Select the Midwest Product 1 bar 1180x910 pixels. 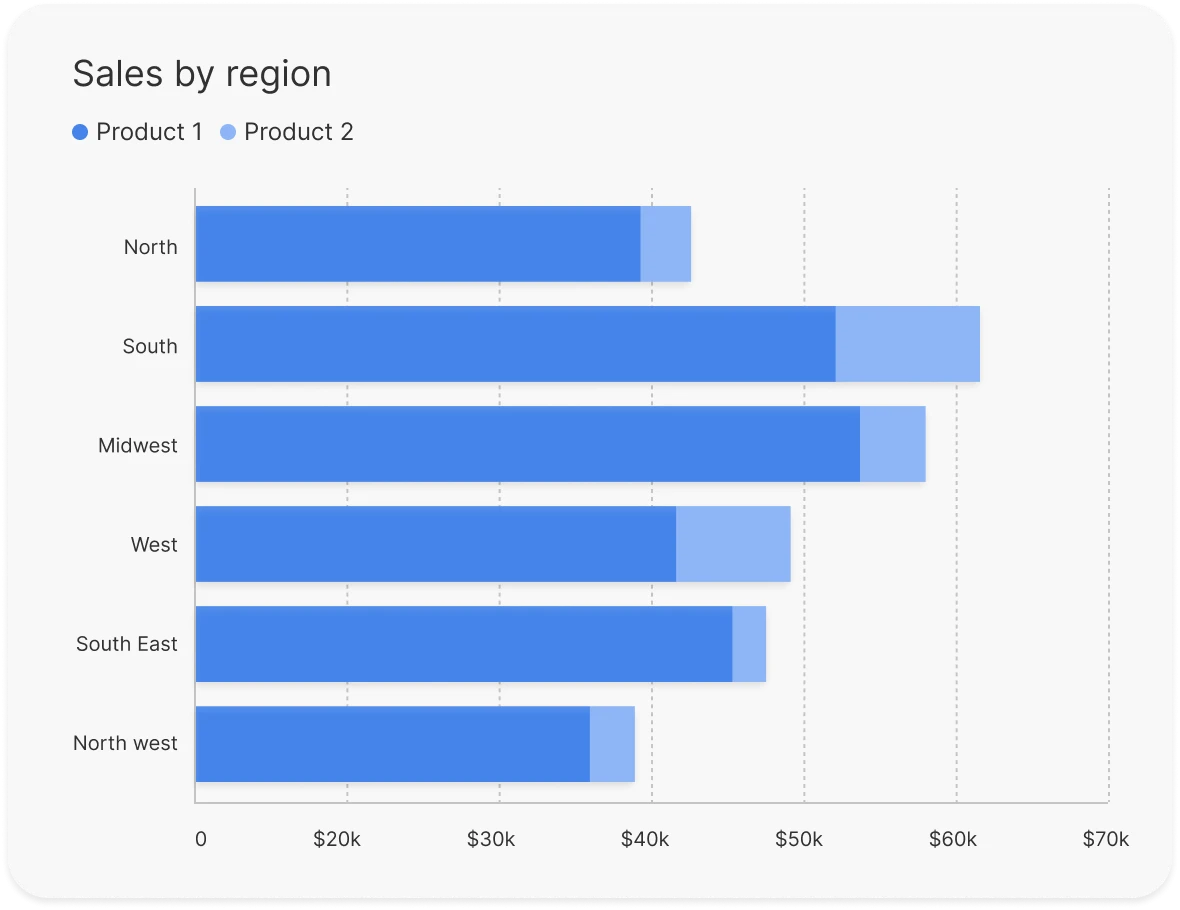click(527, 444)
